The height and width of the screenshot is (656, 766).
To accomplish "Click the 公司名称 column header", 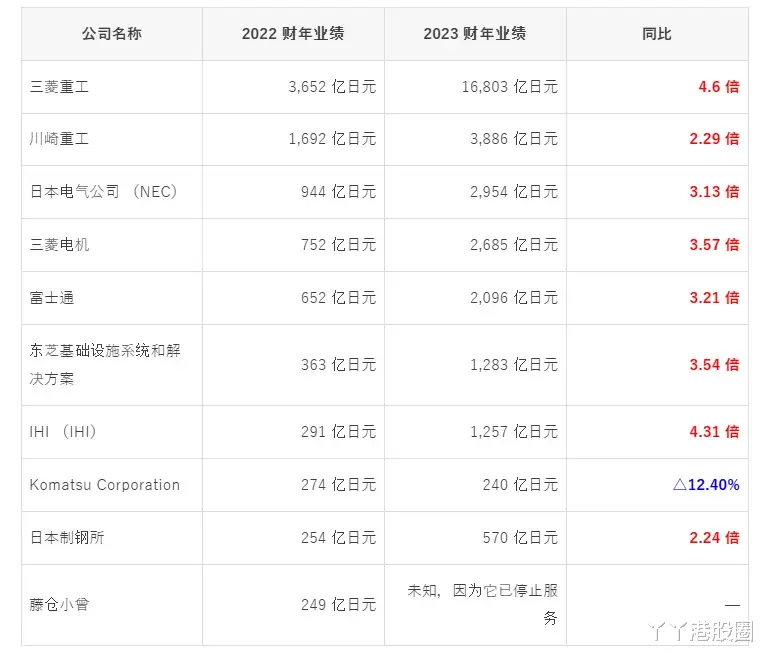I will click(112, 34).
